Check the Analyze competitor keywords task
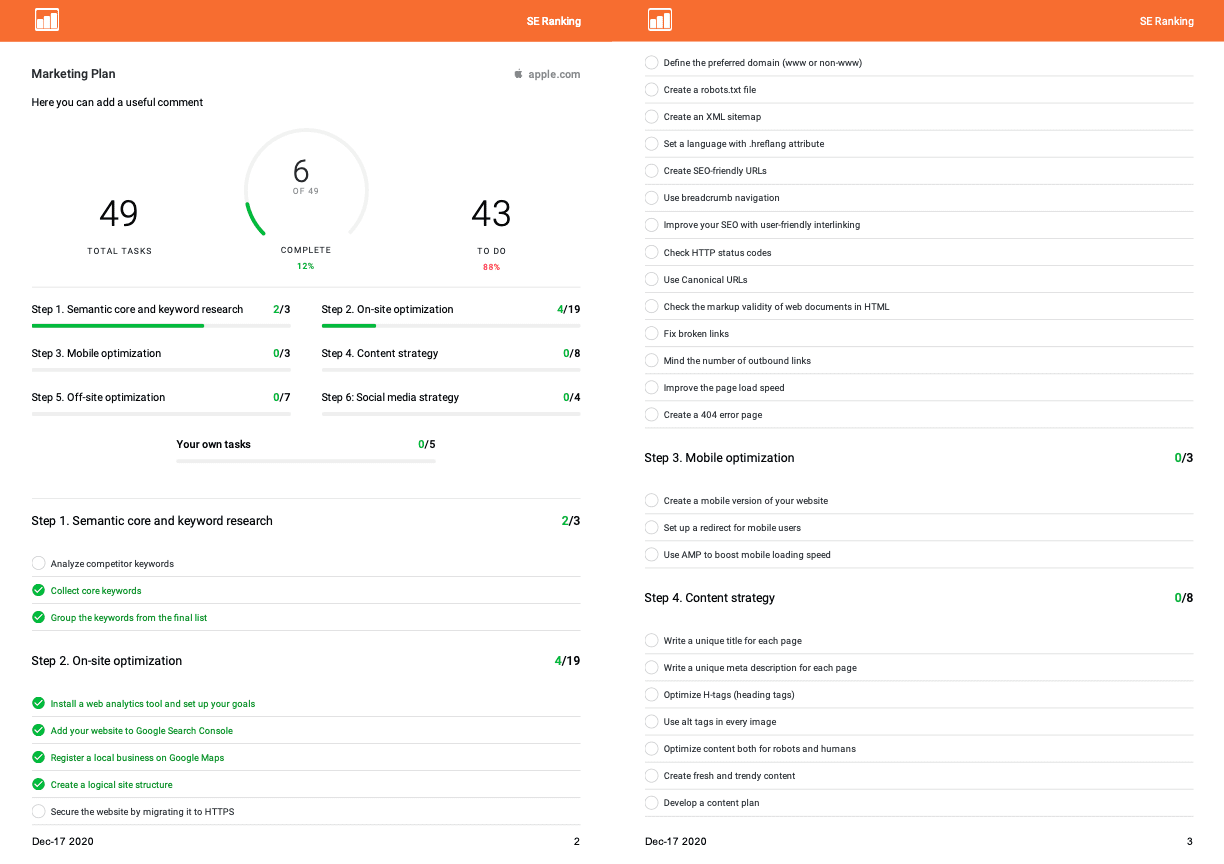 [39, 563]
